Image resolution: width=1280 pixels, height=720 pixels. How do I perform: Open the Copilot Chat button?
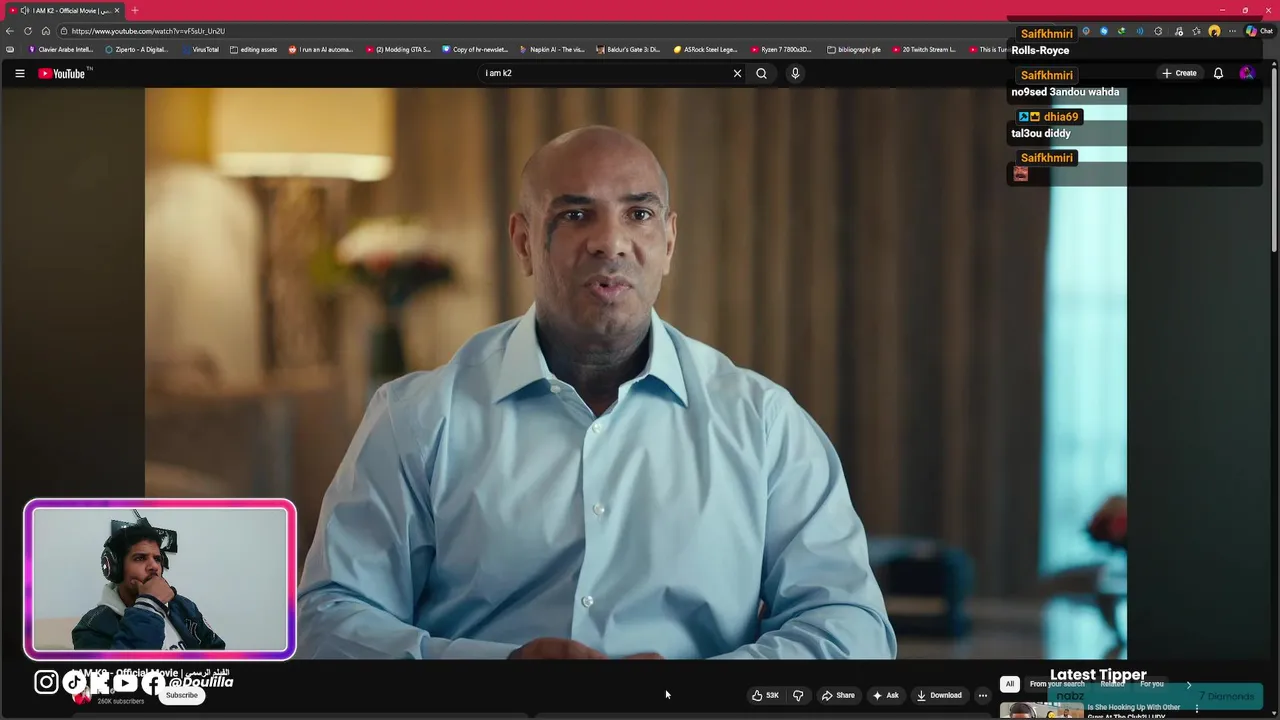click(x=1259, y=31)
